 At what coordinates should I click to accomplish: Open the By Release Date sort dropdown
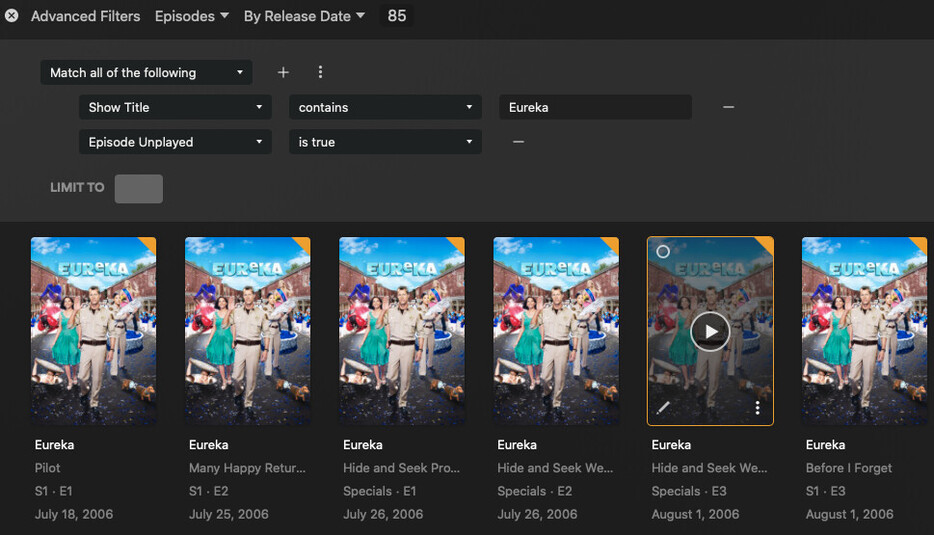coord(304,16)
